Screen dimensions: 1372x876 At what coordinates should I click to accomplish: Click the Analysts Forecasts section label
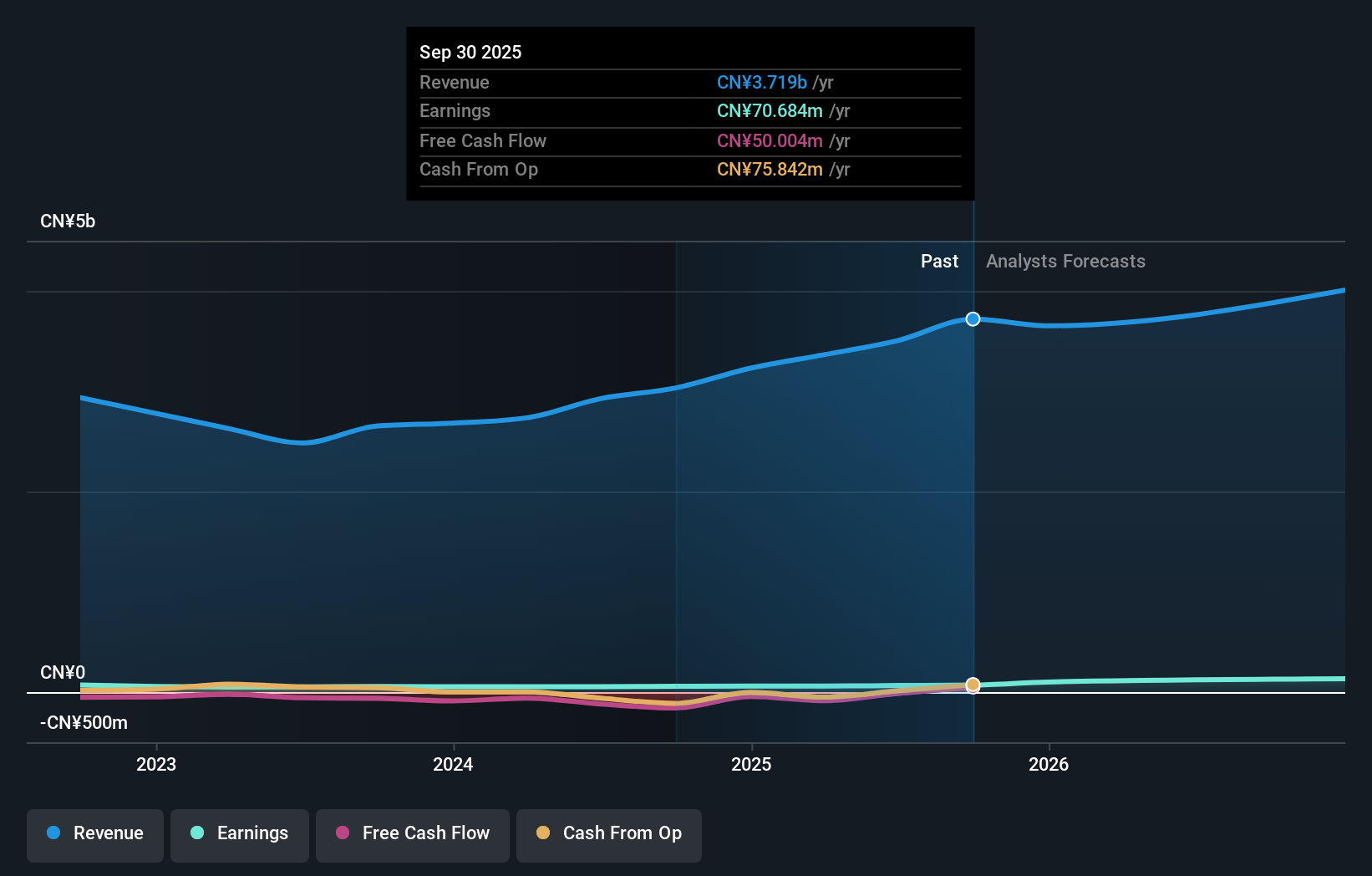click(1065, 262)
